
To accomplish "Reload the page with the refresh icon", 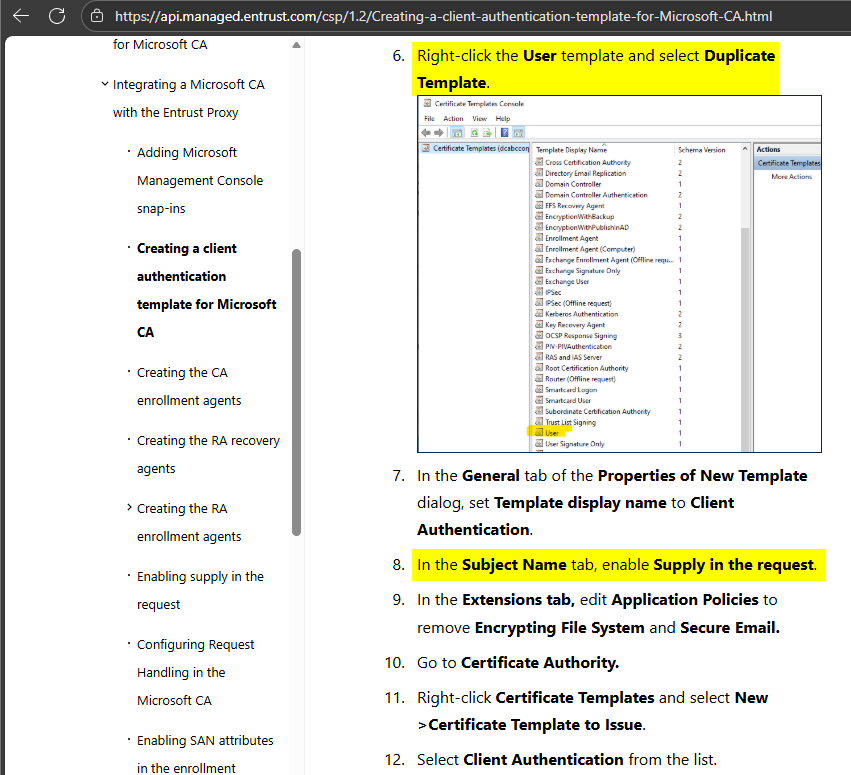I will [57, 16].
